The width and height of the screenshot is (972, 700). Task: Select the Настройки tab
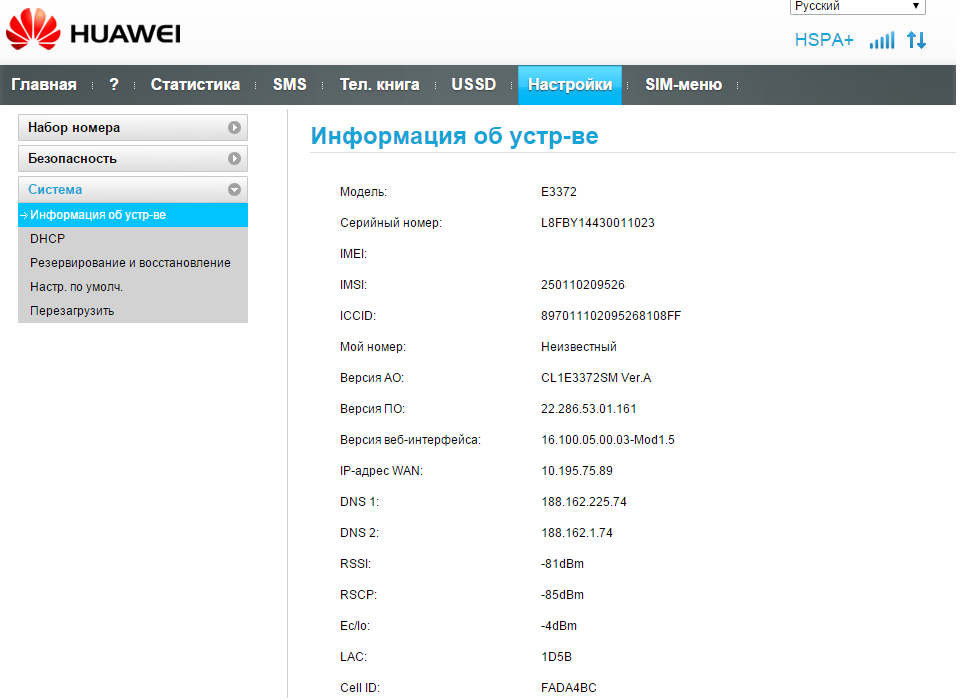pos(570,85)
